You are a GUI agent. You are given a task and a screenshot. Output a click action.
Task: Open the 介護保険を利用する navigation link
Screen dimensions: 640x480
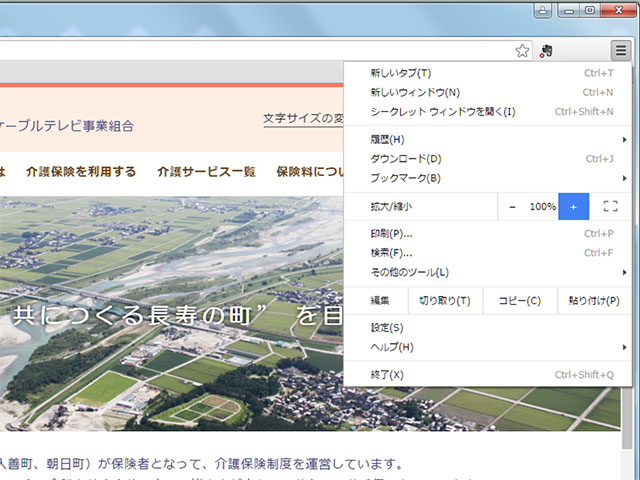(x=81, y=172)
